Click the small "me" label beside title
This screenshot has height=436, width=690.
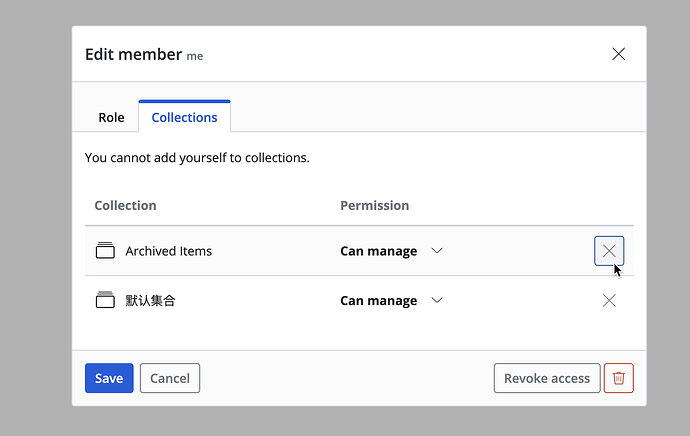tap(195, 56)
